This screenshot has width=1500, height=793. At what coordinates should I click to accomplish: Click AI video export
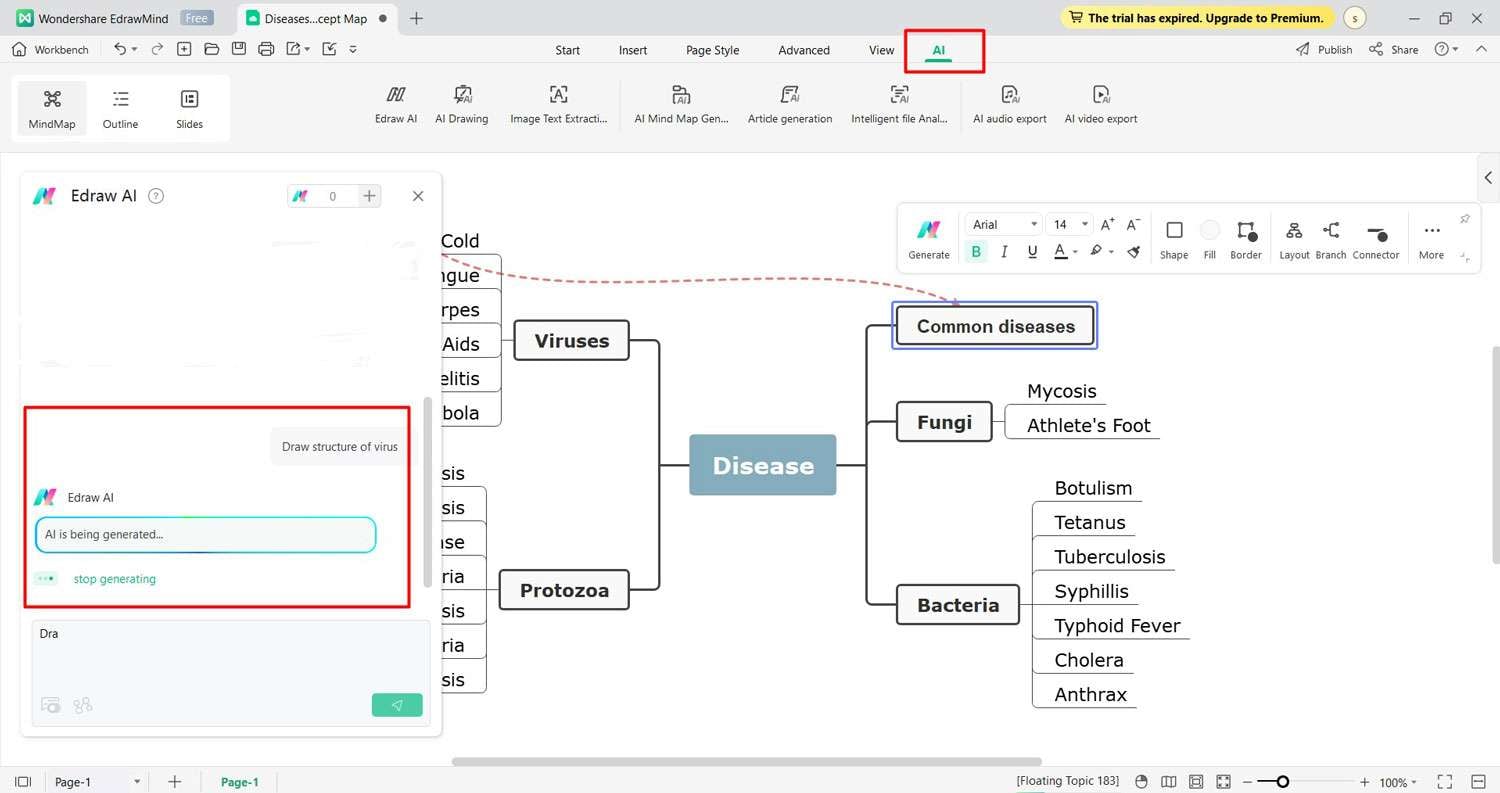[1101, 105]
